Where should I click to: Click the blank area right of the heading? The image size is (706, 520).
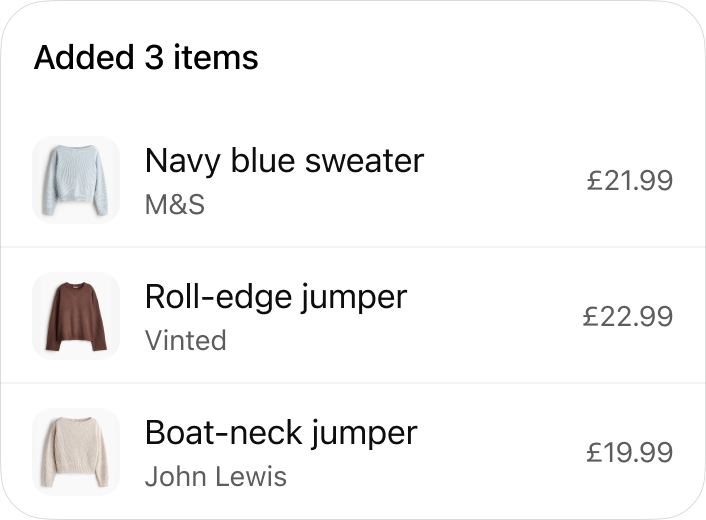tap(480, 58)
